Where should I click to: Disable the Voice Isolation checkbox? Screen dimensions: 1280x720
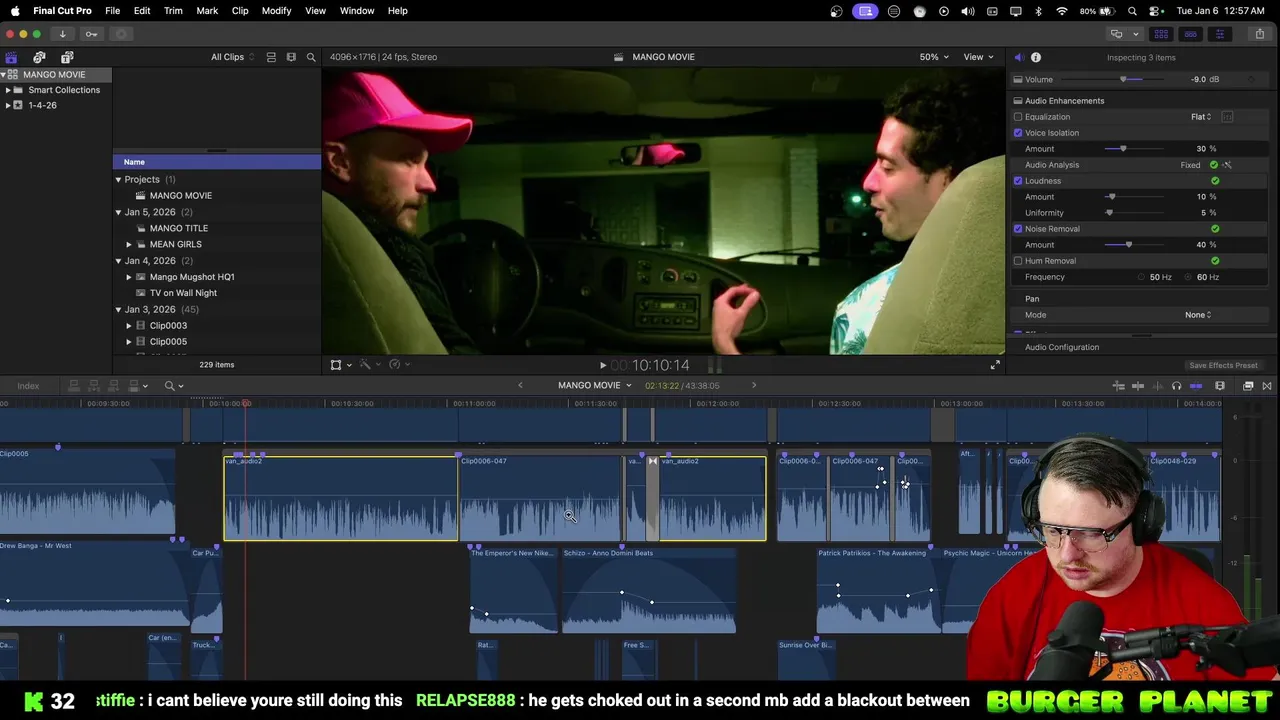[x=1018, y=133]
